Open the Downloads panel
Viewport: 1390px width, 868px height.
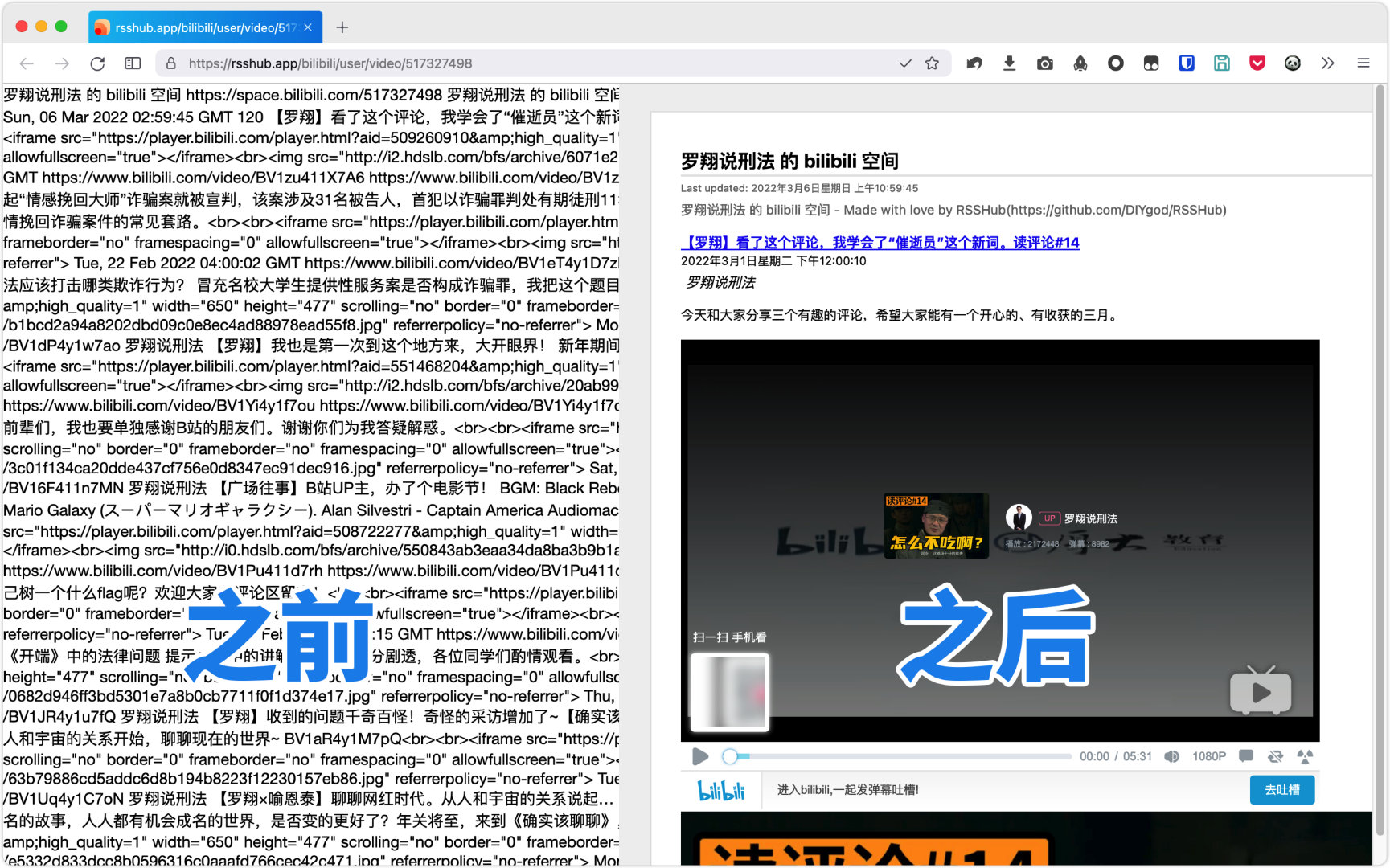[1010, 63]
